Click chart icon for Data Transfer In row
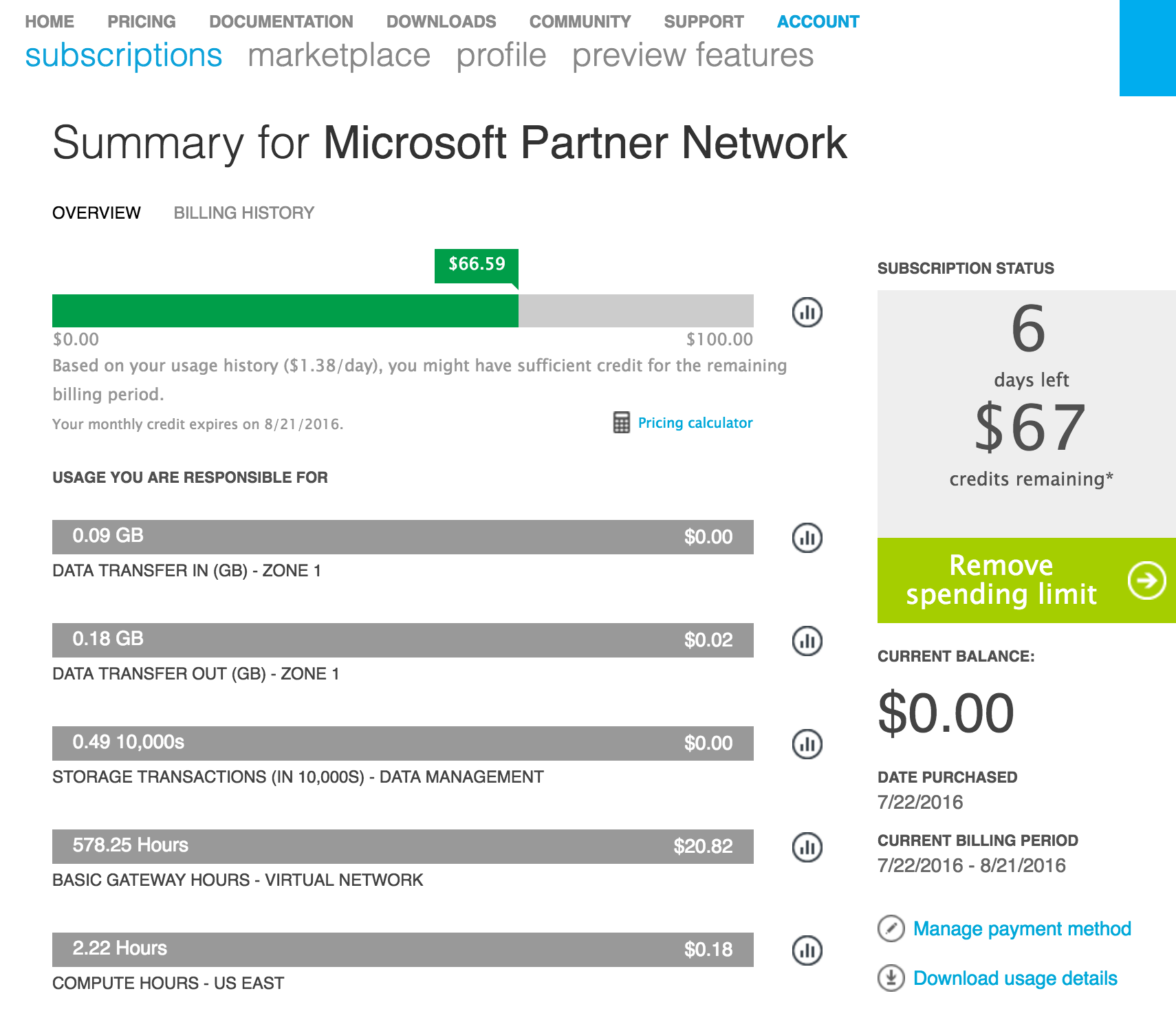Image resolution: width=1176 pixels, height=1011 pixels. [x=807, y=538]
